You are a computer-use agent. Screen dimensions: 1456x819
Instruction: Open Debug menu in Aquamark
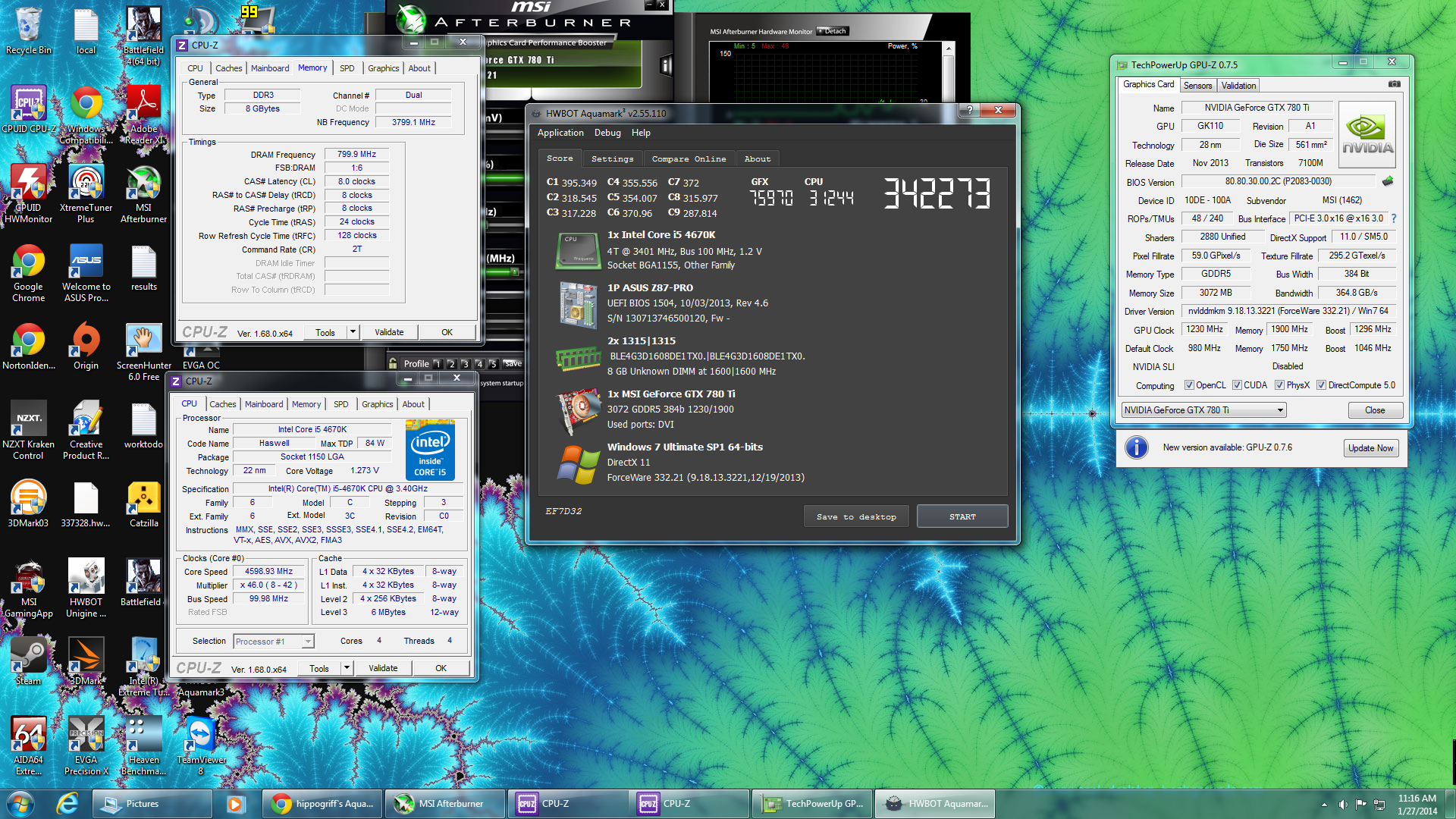[607, 133]
